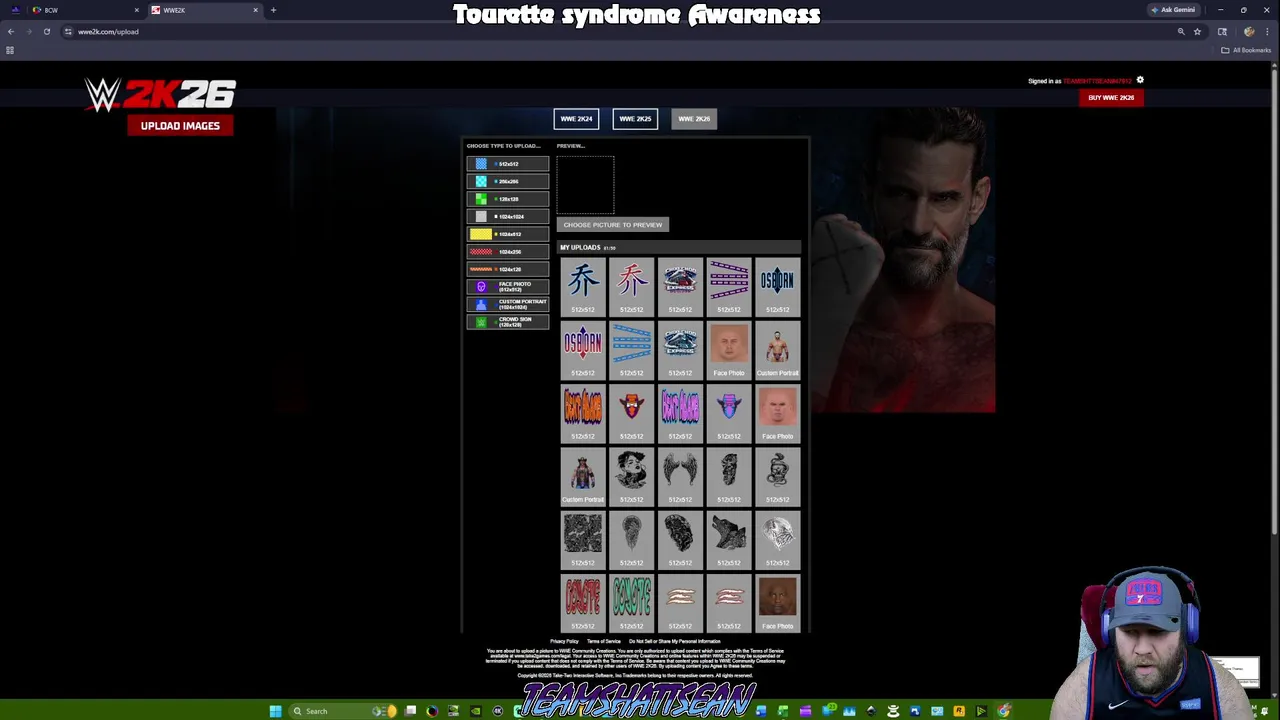
Task: Open the Terms of Service footer link
Action: [x=604, y=641]
